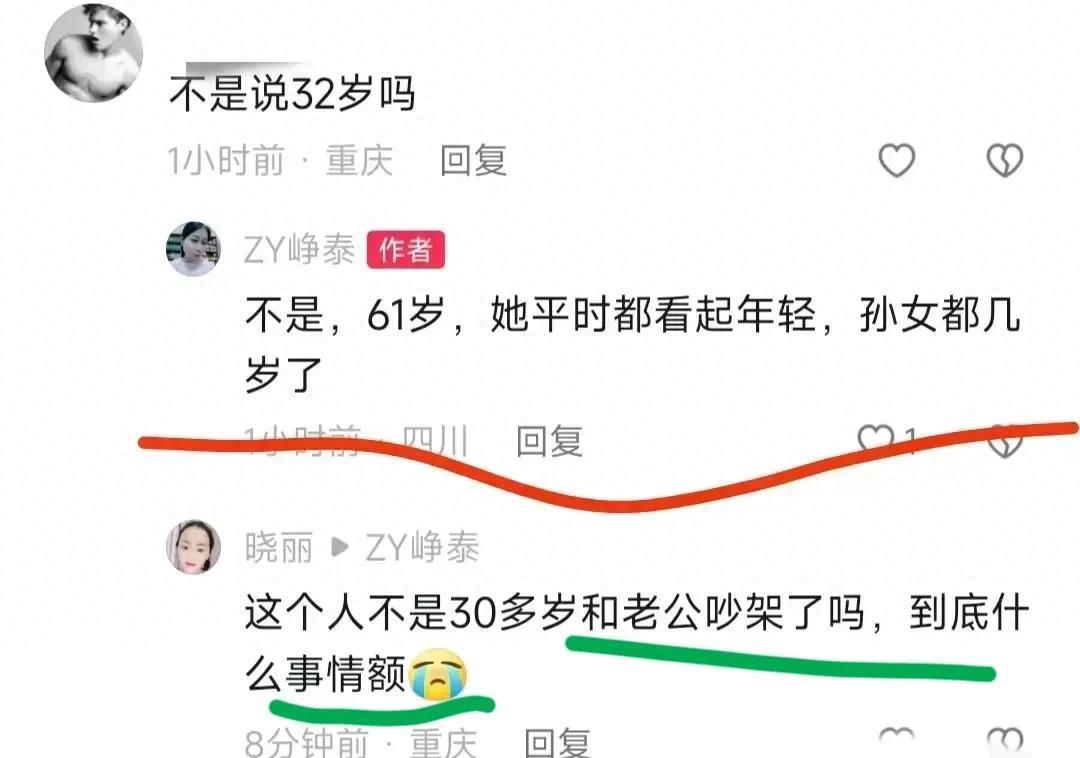Like the "不是说32岁吗" comment

tap(897, 160)
